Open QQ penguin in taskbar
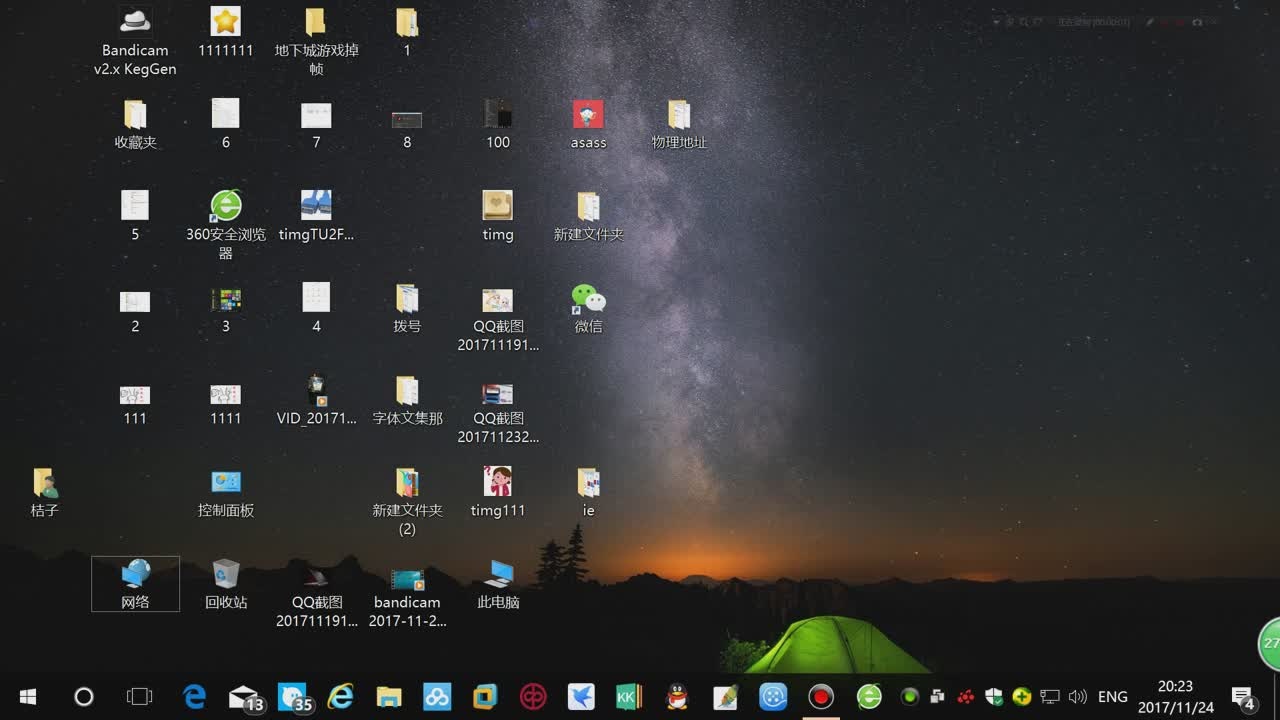The image size is (1280, 720). 677,696
